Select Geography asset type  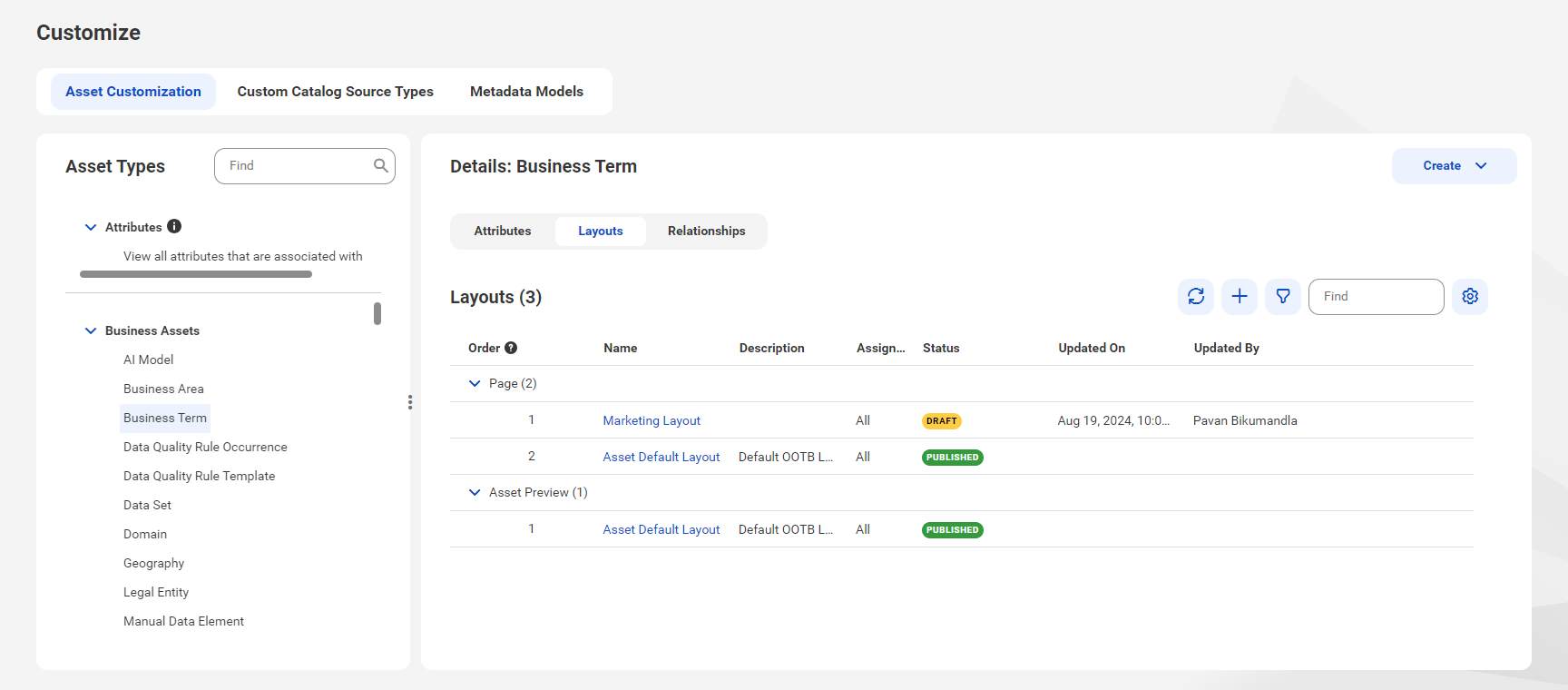coord(154,563)
